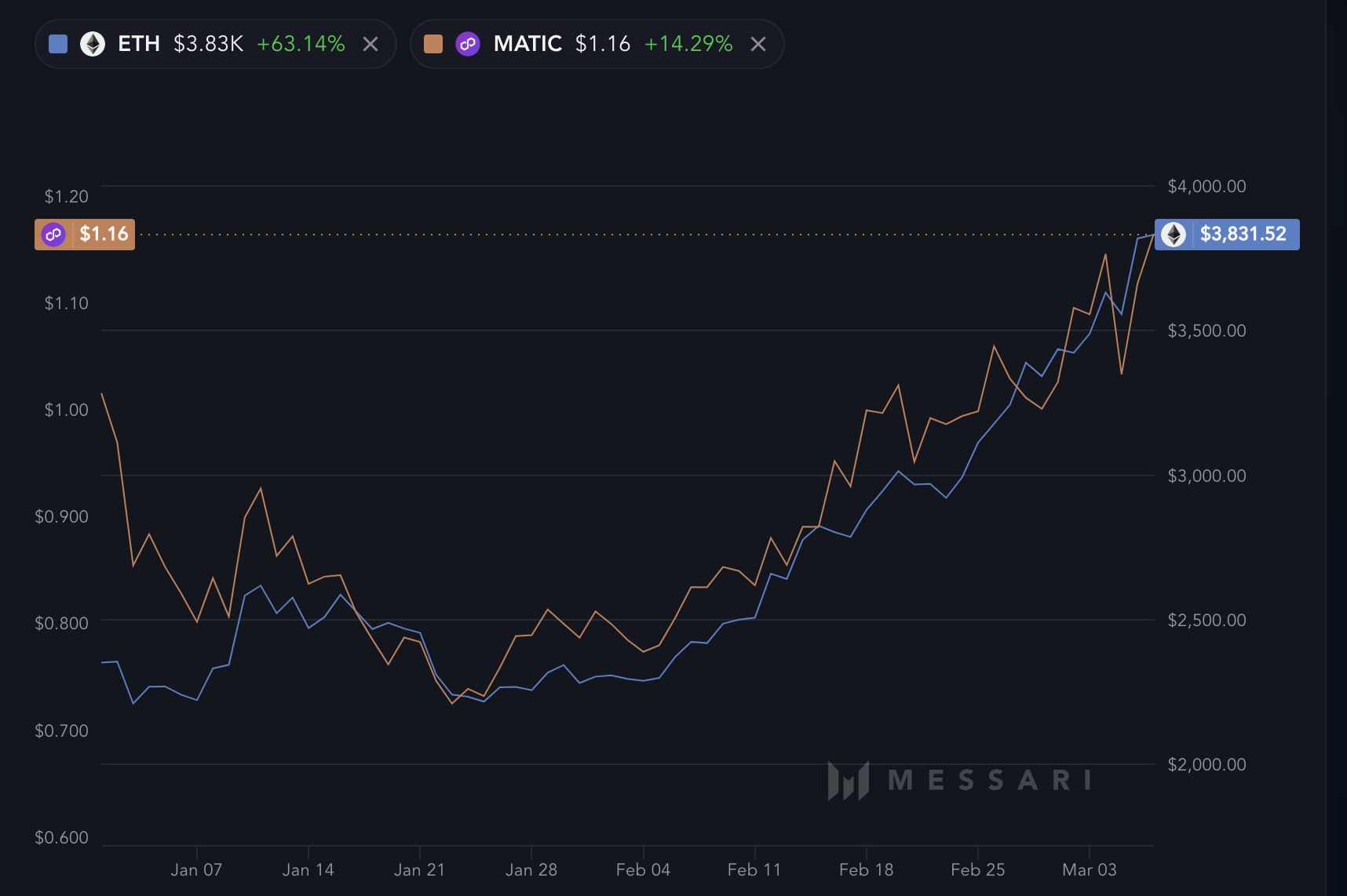Click the orange MATIC color swatch
Image resolution: width=1347 pixels, height=896 pixels.
pos(433,44)
